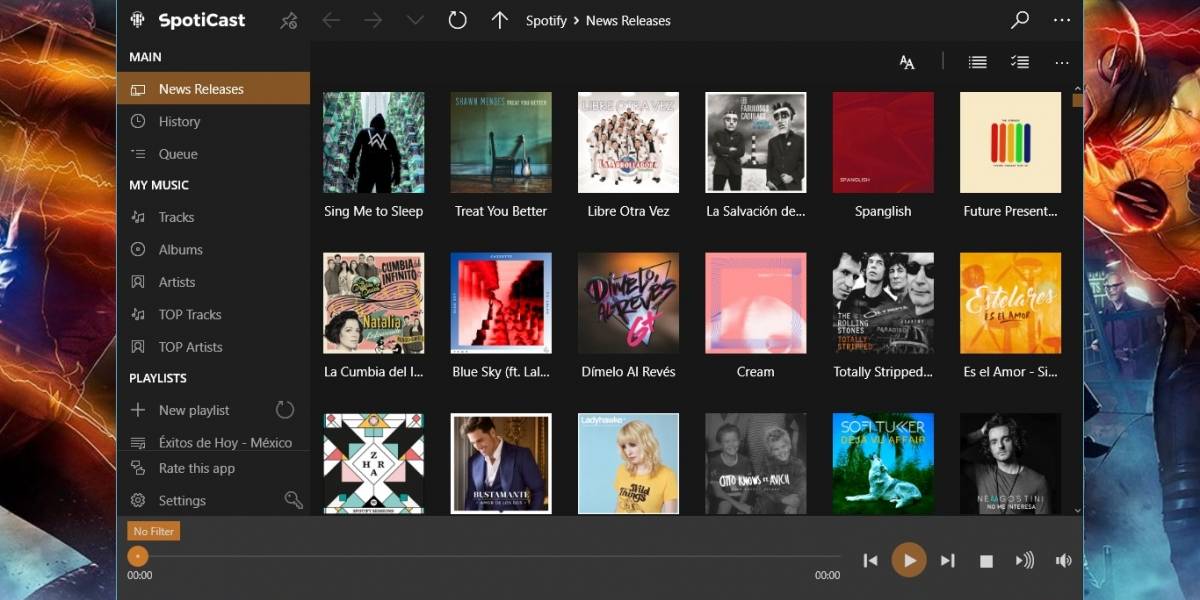This screenshot has height=600, width=1200.
Task: Click the volume speaker icon
Action: point(1063,560)
